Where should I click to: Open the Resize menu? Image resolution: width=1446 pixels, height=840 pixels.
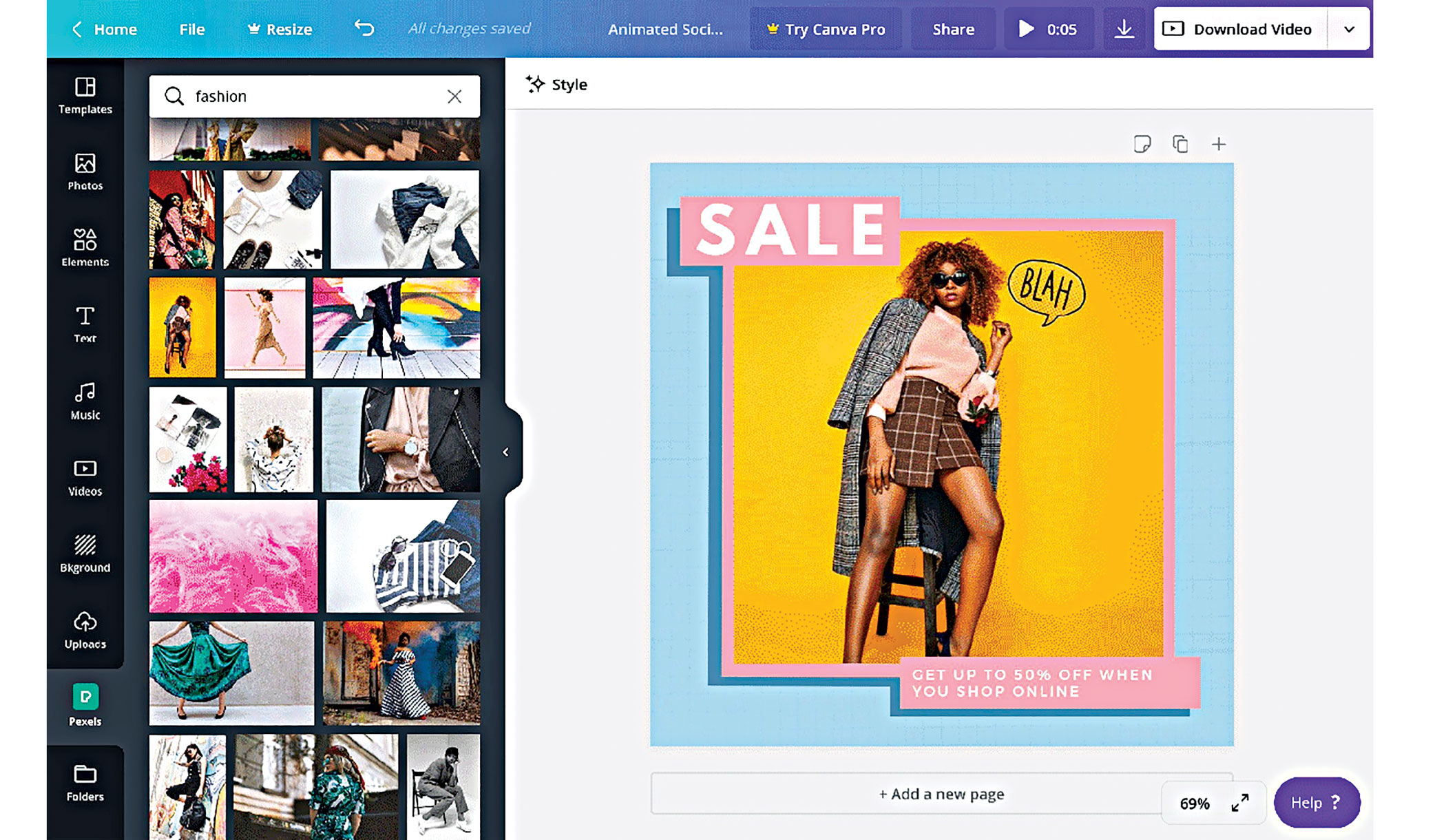(x=280, y=29)
